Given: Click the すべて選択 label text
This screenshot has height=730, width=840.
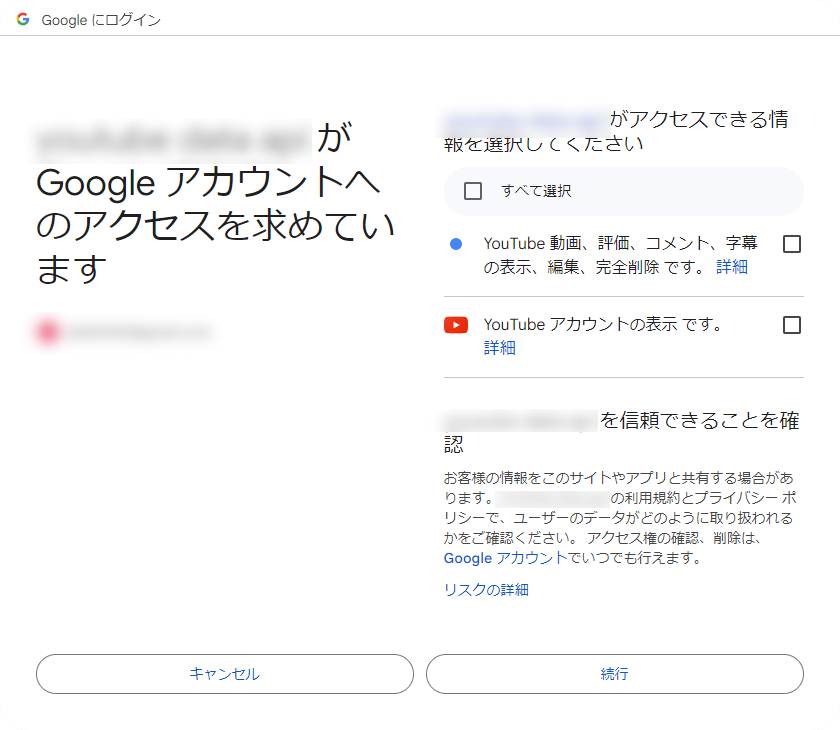Looking at the screenshot, I should (x=536, y=191).
